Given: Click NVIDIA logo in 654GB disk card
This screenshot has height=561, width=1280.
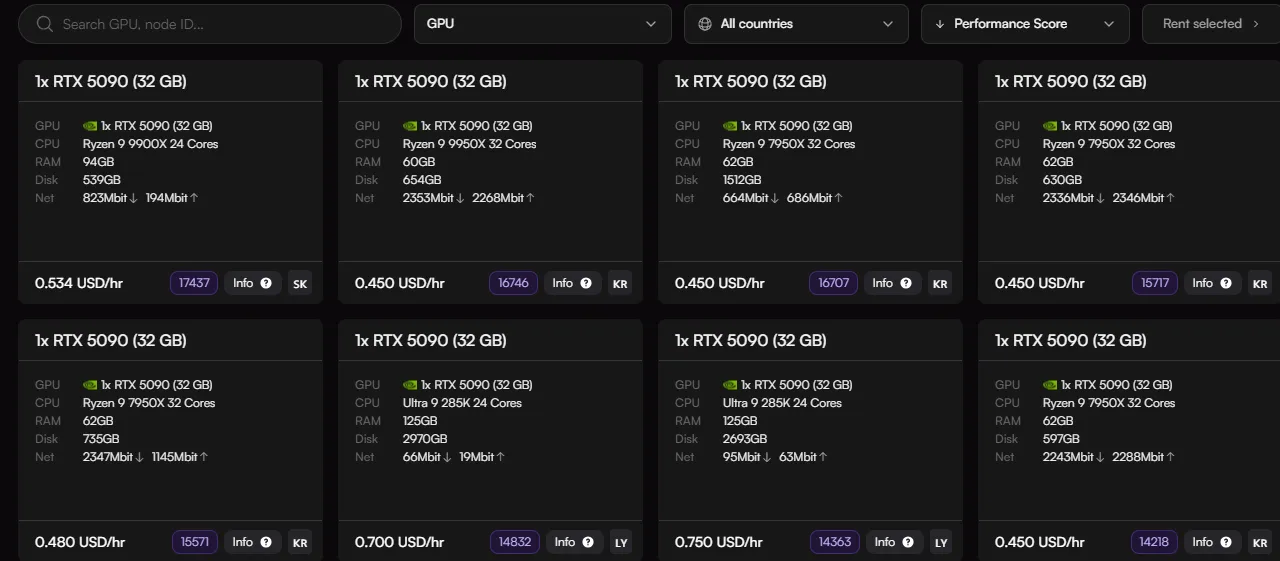Looking at the screenshot, I should pyautogui.click(x=410, y=126).
